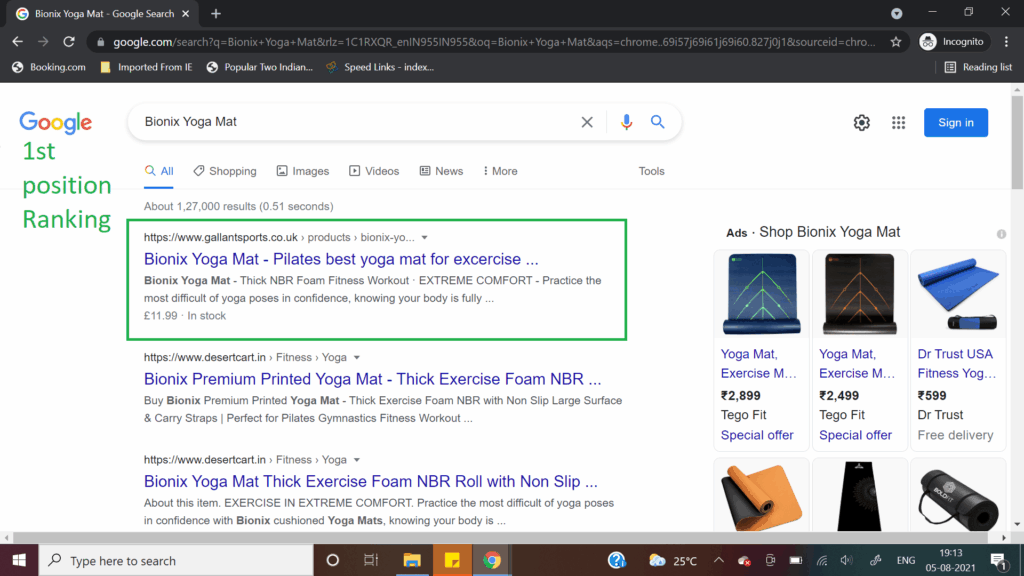Open the ads info icon
The width and height of the screenshot is (1024, 576).
(x=1001, y=234)
